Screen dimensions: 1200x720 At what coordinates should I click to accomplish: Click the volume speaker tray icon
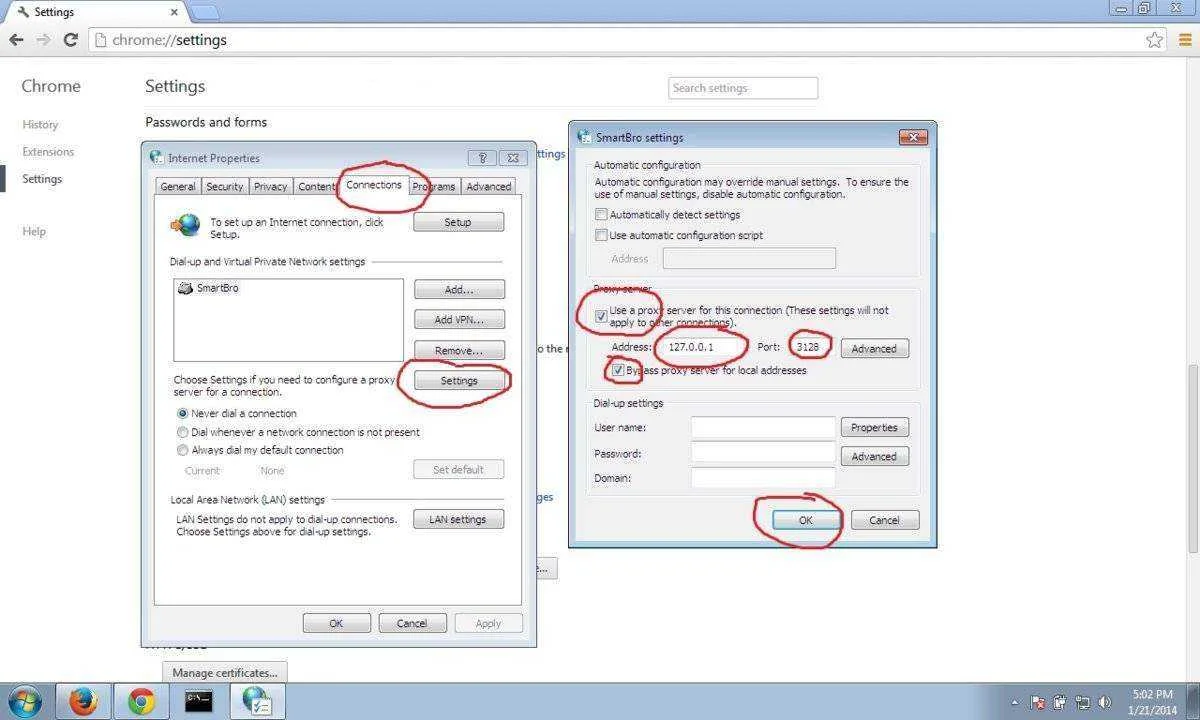coord(1105,703)
